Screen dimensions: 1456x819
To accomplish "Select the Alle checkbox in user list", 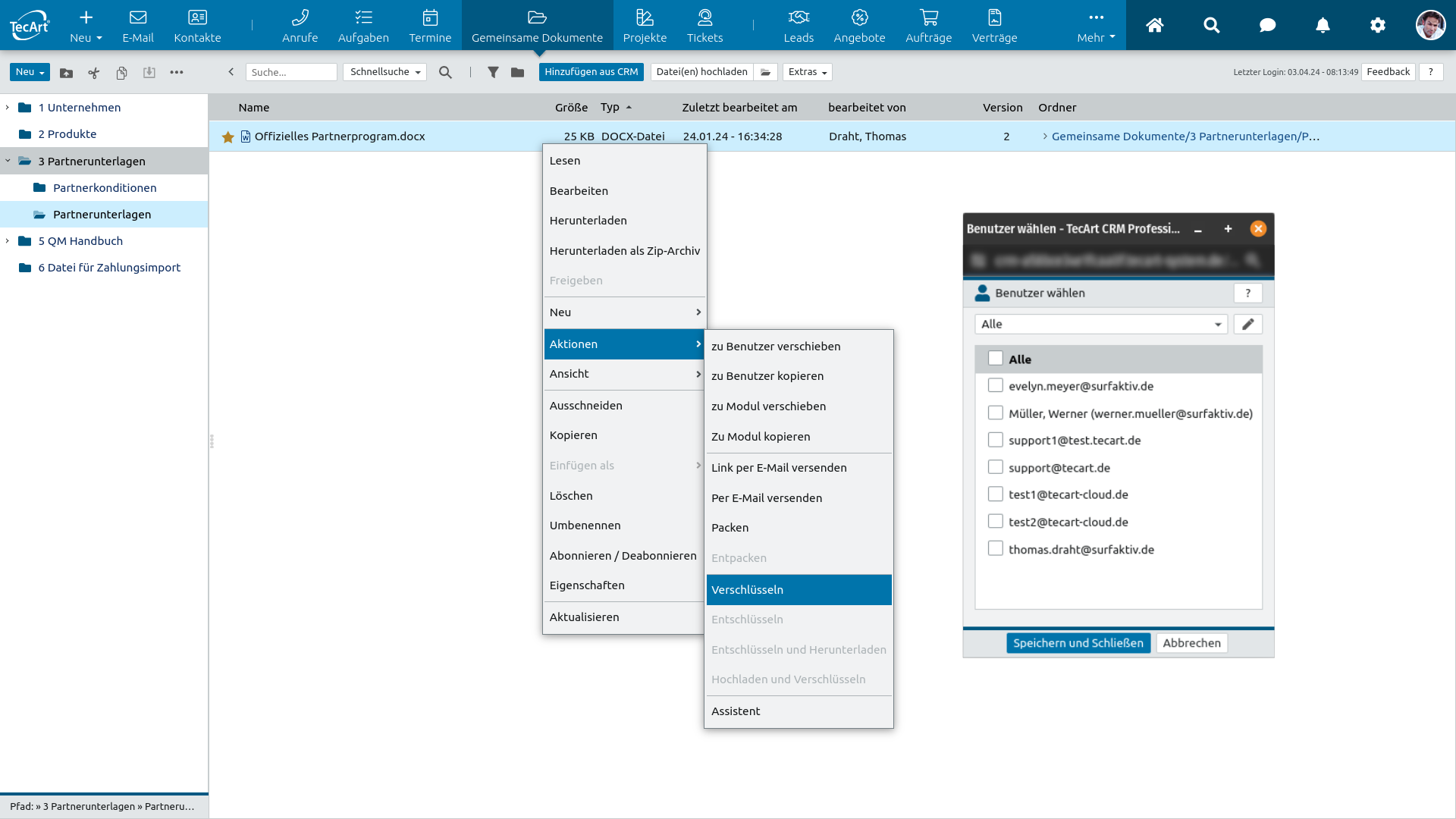I will click(996, 359).
